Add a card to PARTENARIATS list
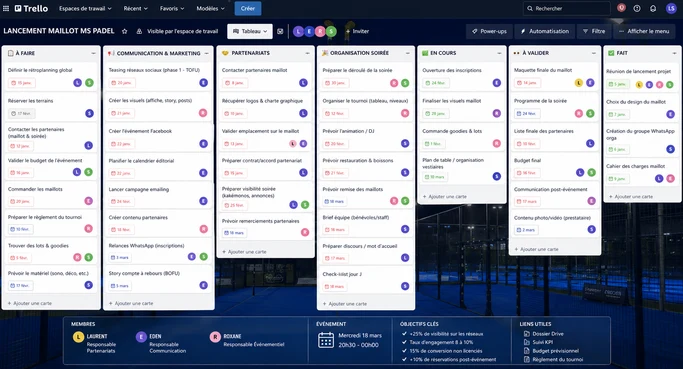 pos(244,252)
